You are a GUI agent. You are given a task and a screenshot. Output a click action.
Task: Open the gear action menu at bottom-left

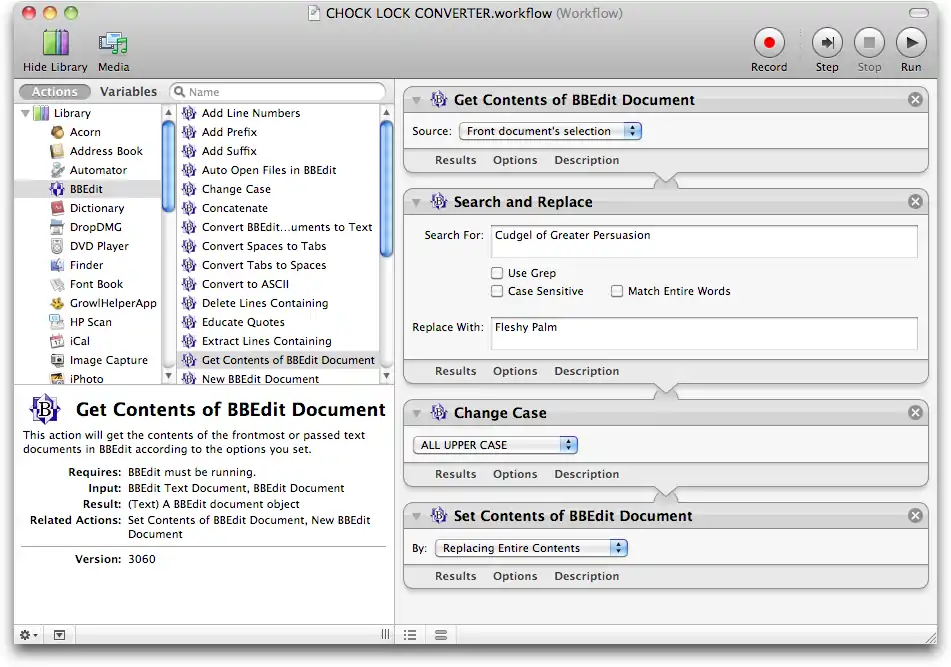pos(30,635)
